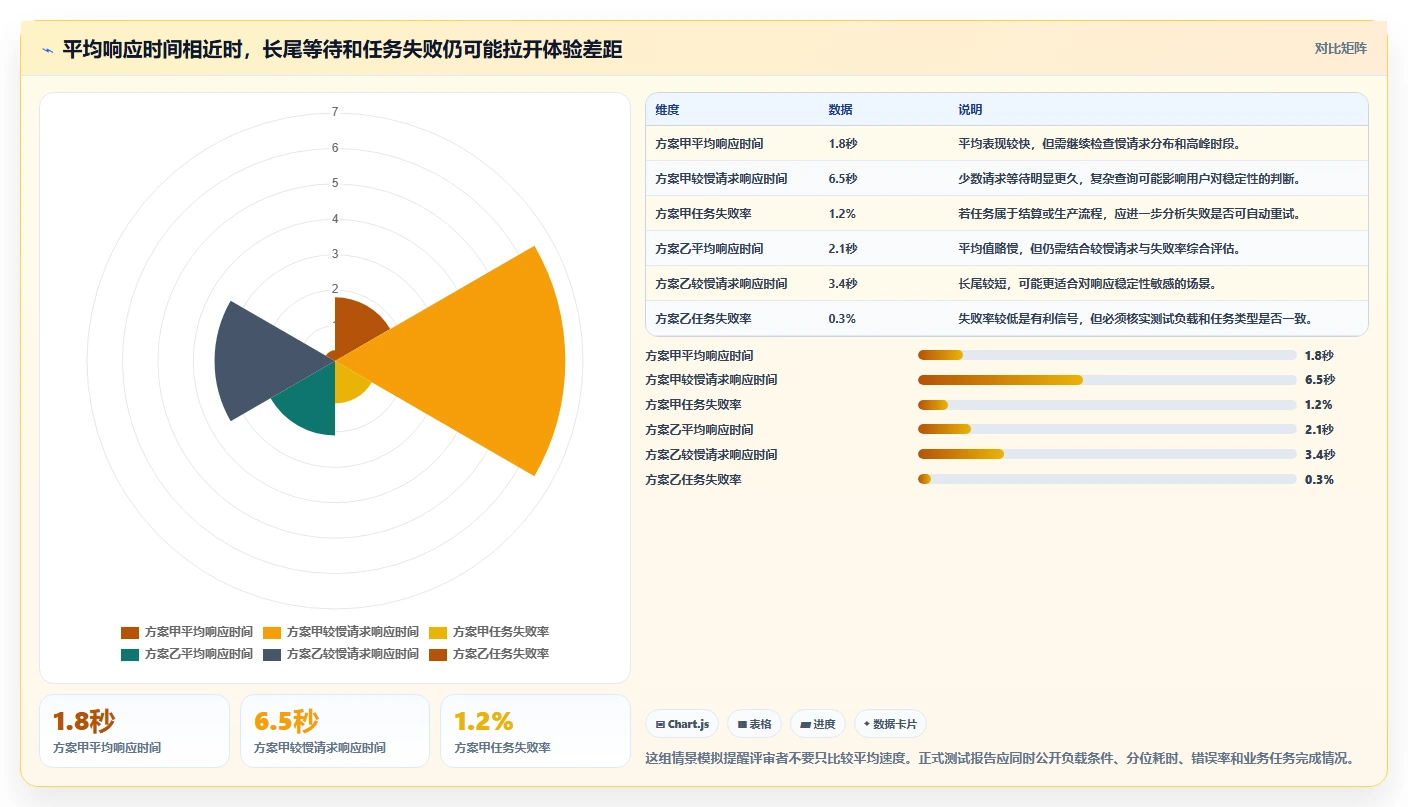1408x807 pixels.
Task: Select the 进度 chip
Action: 818,724
